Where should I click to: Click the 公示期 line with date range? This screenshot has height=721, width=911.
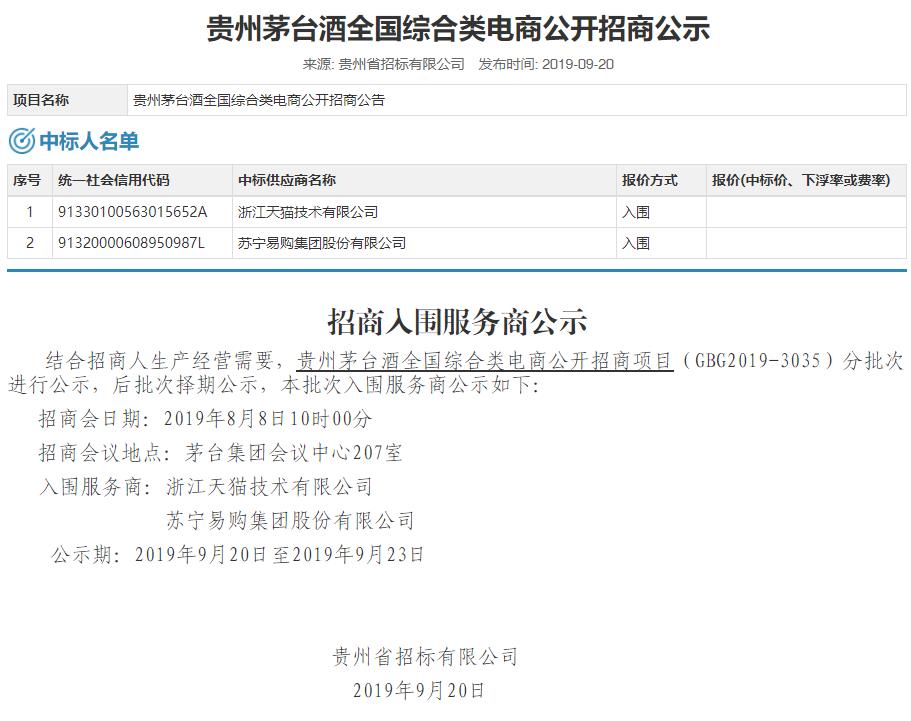238,554
